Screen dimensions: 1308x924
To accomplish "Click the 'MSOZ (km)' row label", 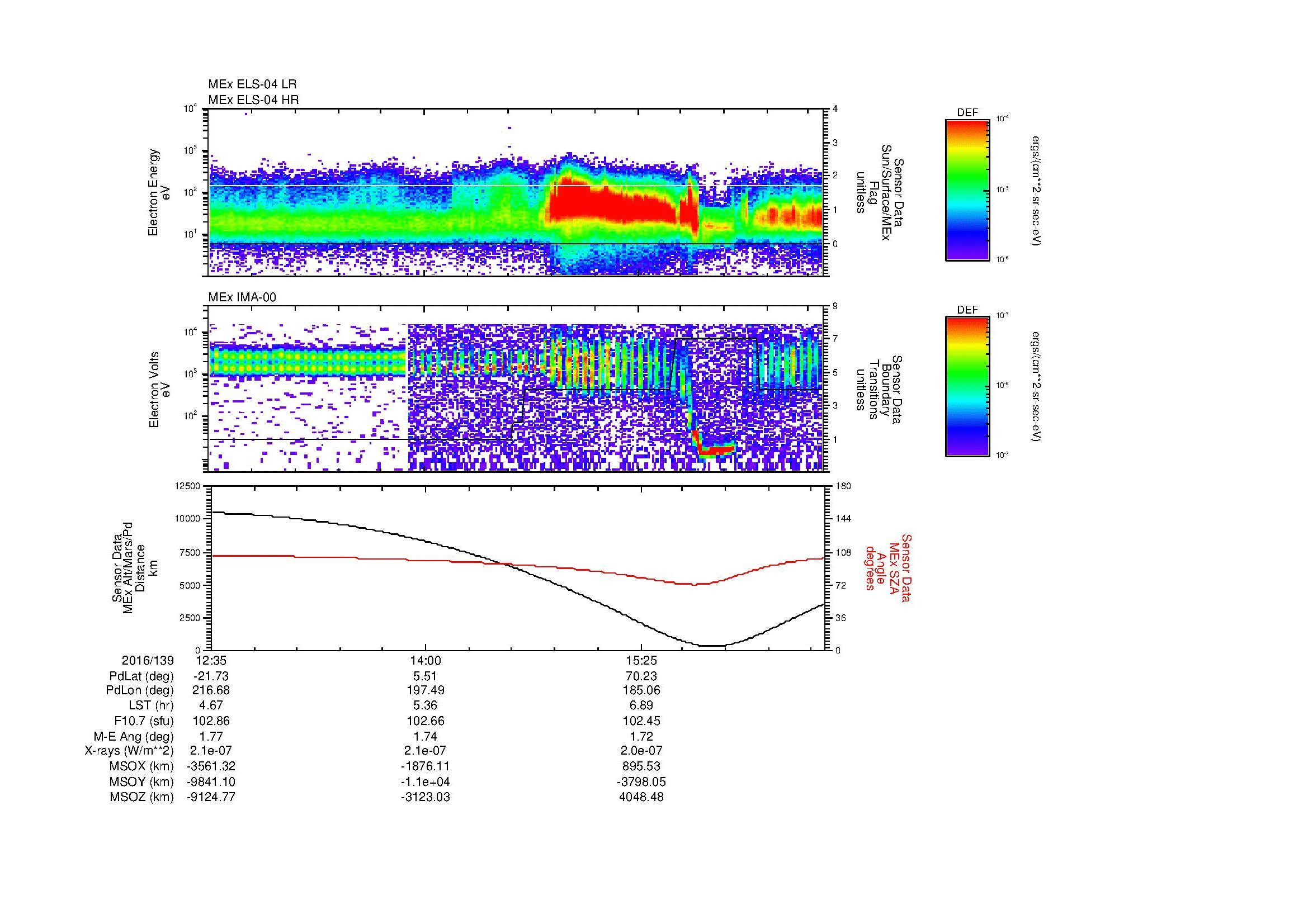I will (x=141, y=797).
